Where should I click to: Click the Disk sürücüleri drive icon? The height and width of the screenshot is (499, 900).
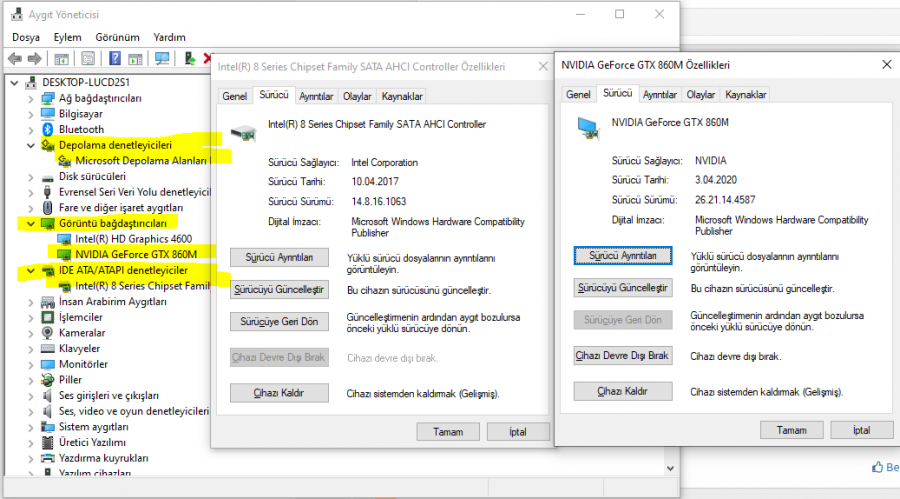point(48,177)
